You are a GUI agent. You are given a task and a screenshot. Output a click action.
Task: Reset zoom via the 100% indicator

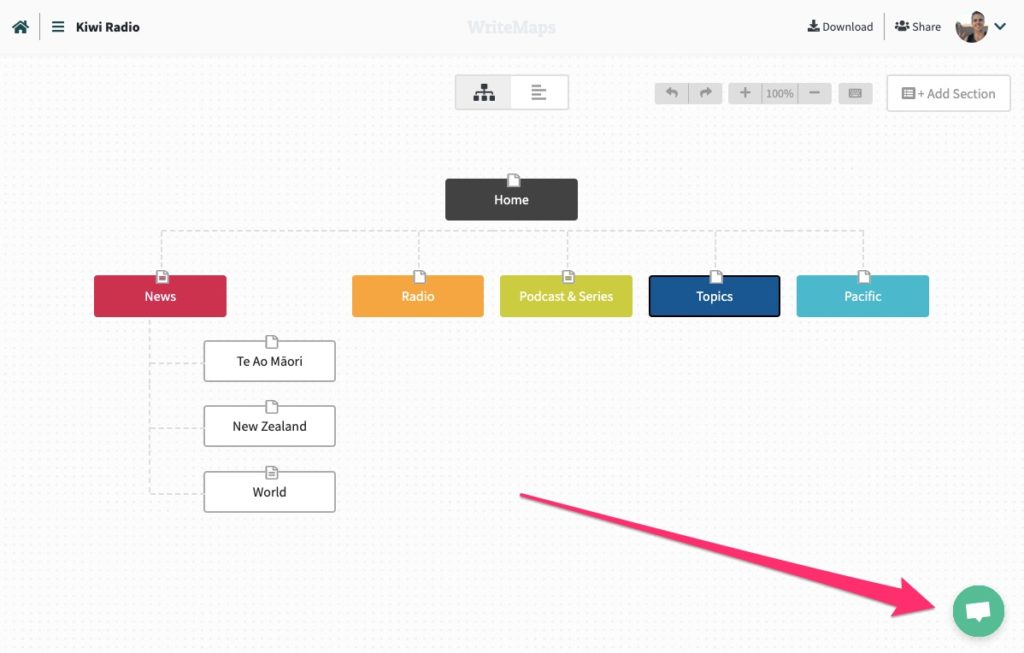[780, 93]
